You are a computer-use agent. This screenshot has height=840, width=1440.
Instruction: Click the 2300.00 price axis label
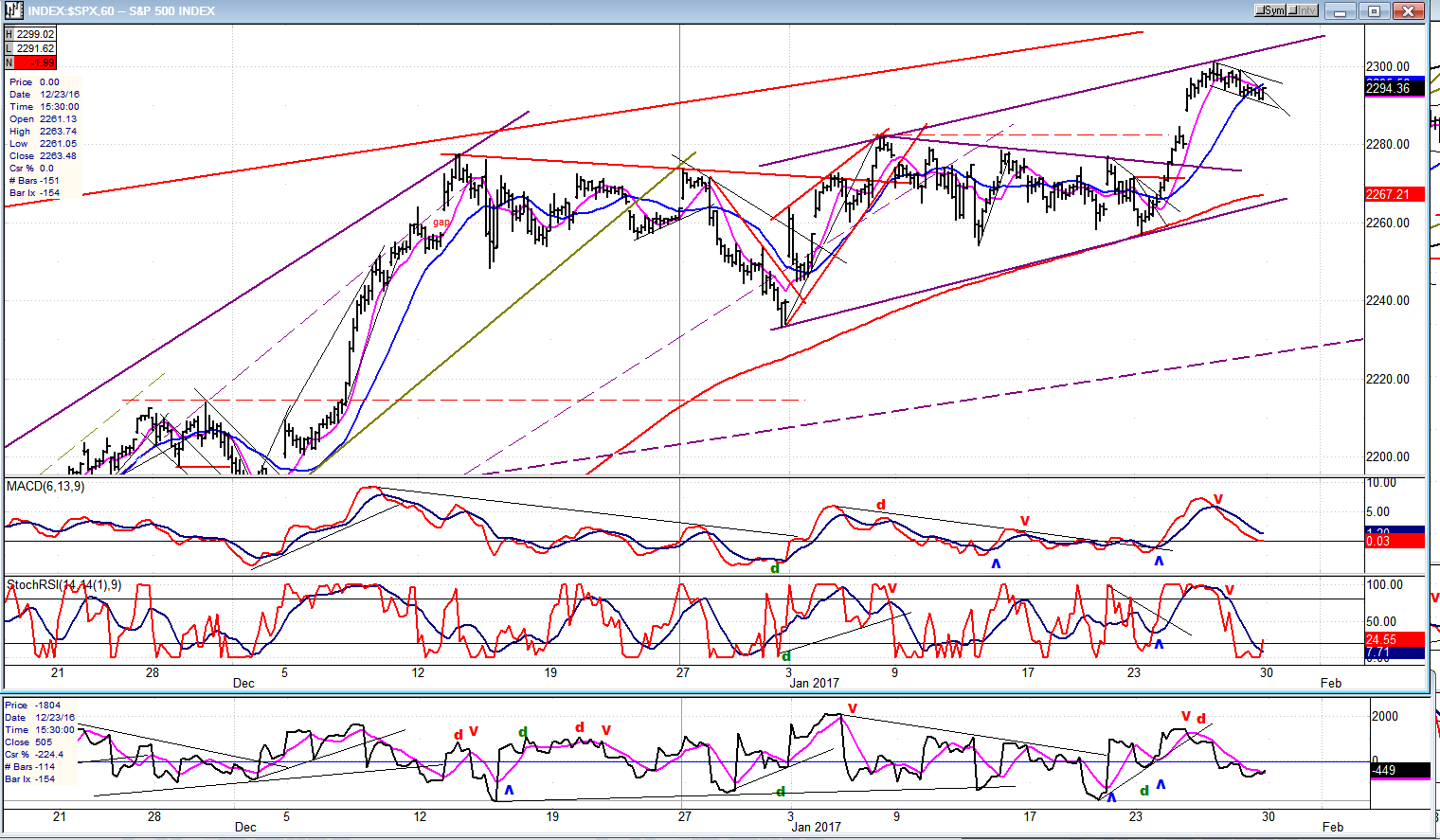click(1388, 67)
